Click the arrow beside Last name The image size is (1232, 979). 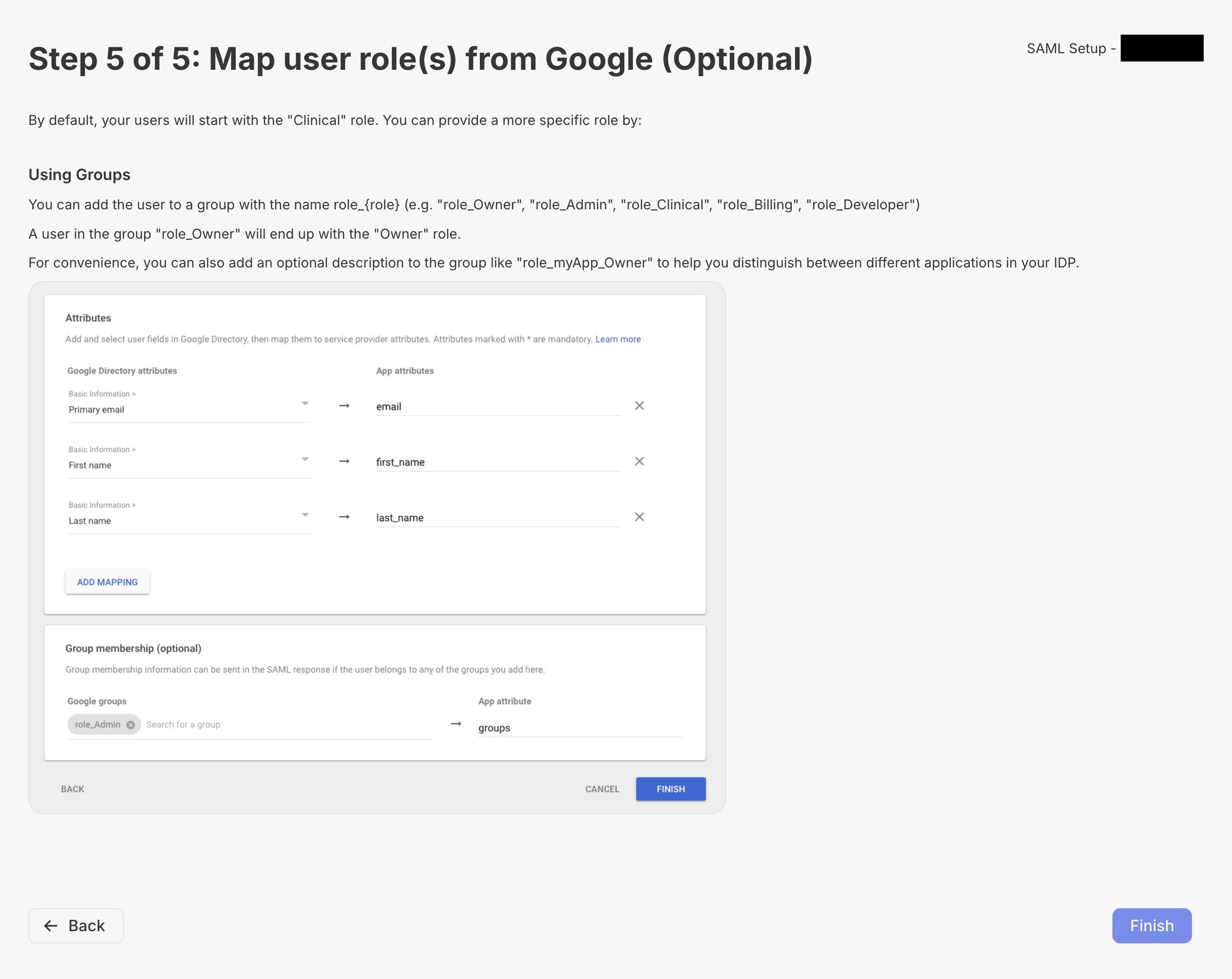tap(344, 516)
